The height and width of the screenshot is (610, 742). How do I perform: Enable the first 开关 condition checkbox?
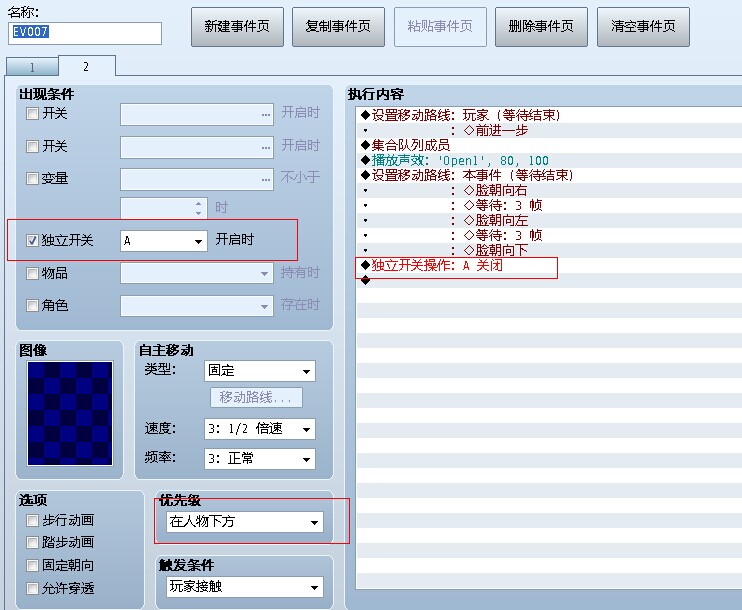click(32, 114)
